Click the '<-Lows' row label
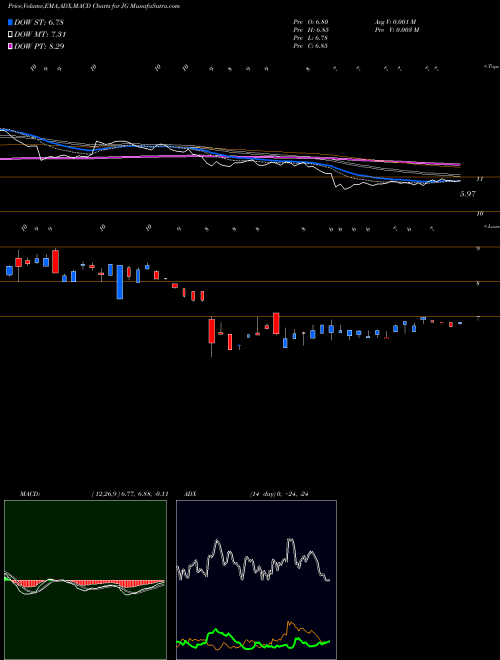 pyautogui.click(x=491, y=226)
